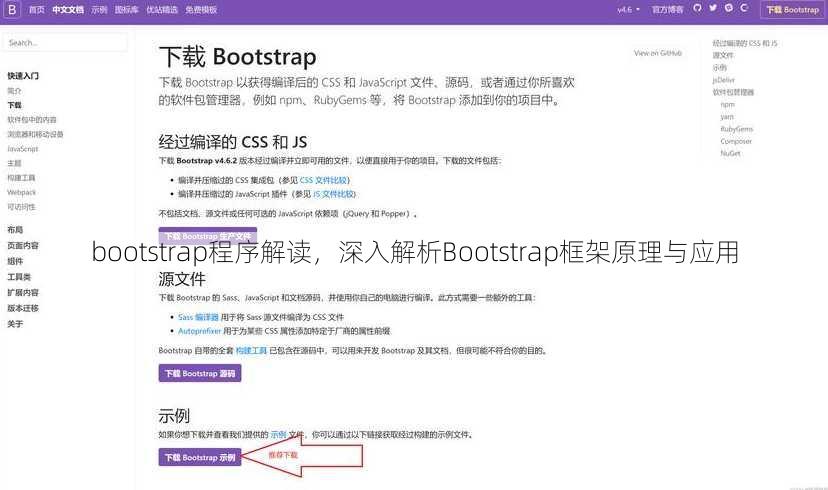The image size is (828, 490).
Task: Open the Slack icon in navbar
Action: click(x=729, y=8)
